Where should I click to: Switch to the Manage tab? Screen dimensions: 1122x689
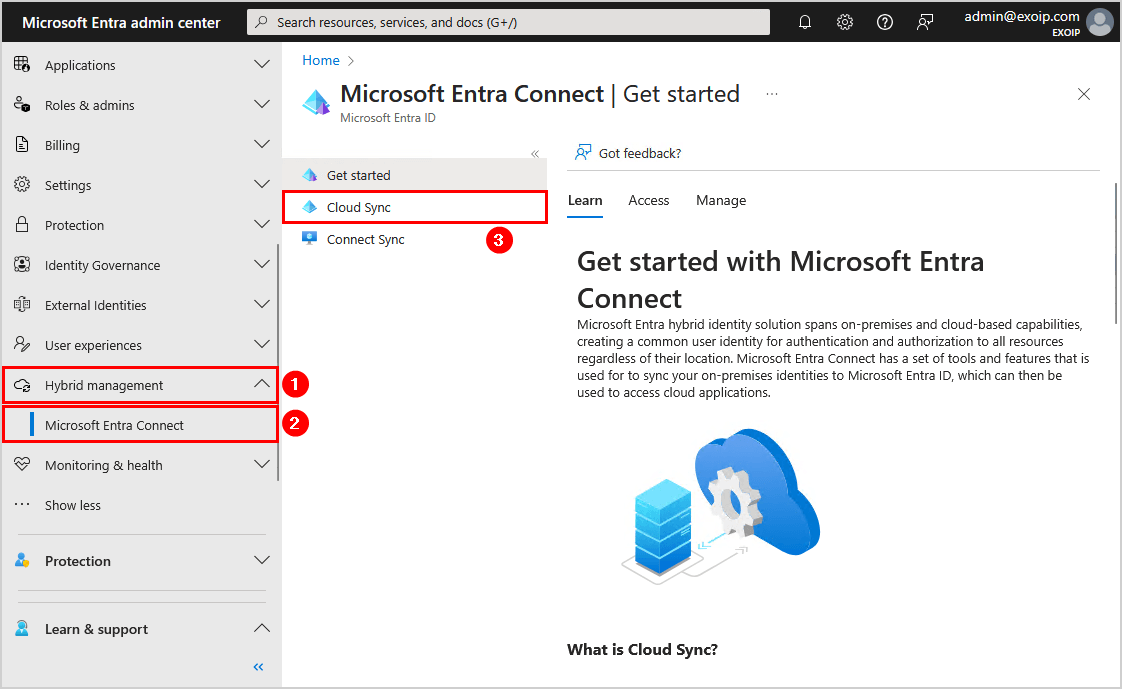[721, 200]
